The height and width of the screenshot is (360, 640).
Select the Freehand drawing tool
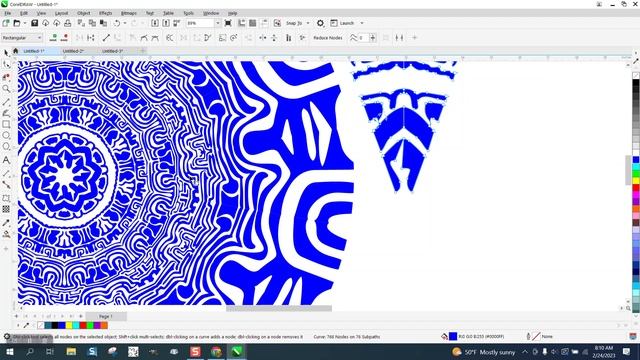(6, 102)
